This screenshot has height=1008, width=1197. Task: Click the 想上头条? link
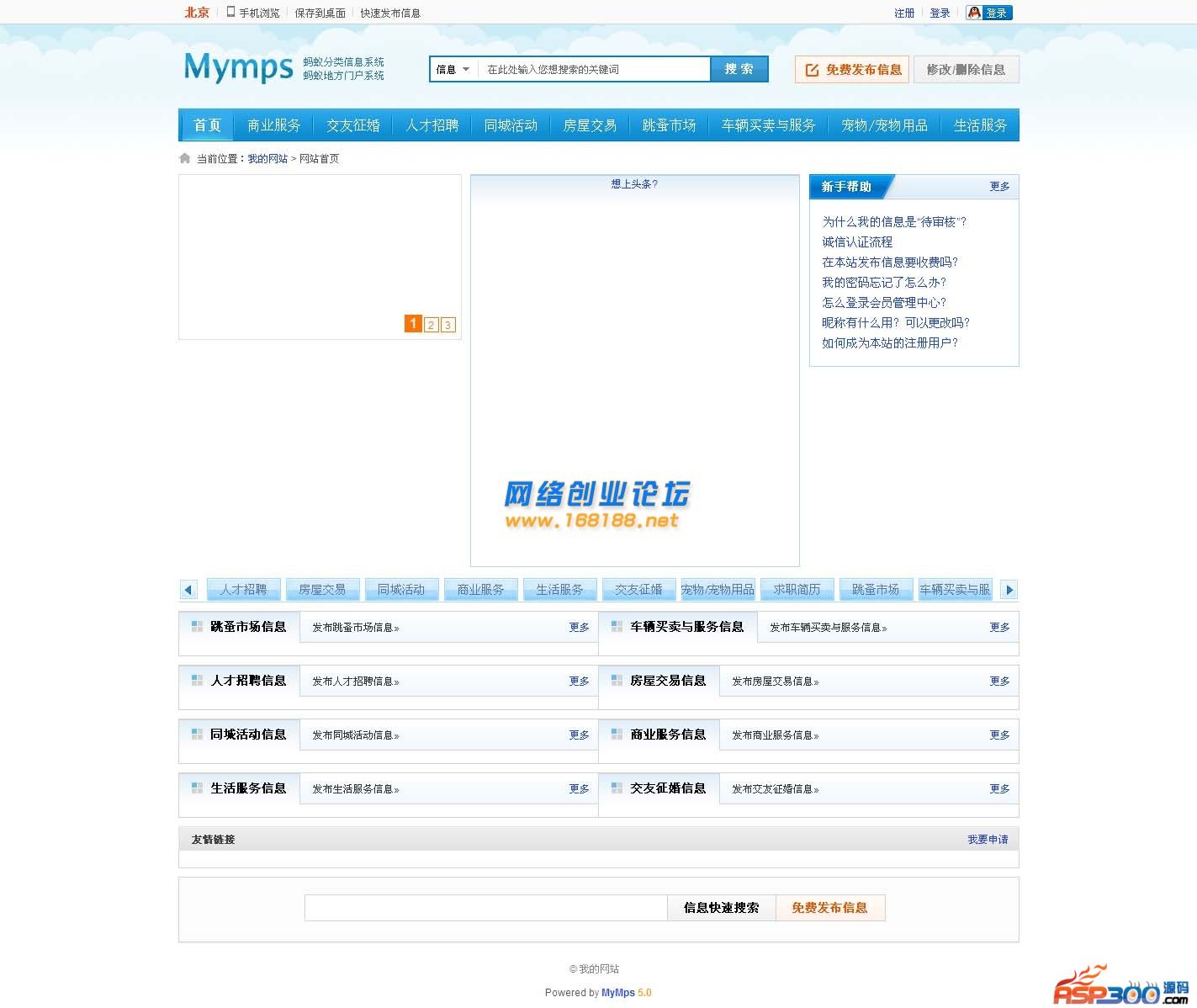coord(634,183)
